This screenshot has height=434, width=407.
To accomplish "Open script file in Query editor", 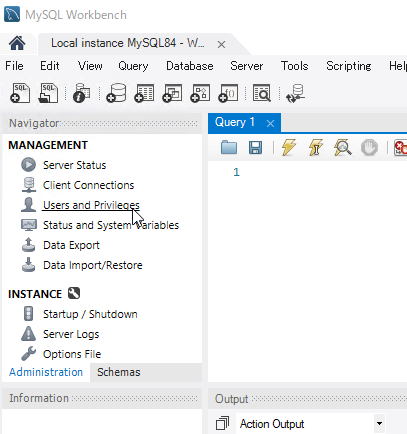I will [x=229, y=147].
